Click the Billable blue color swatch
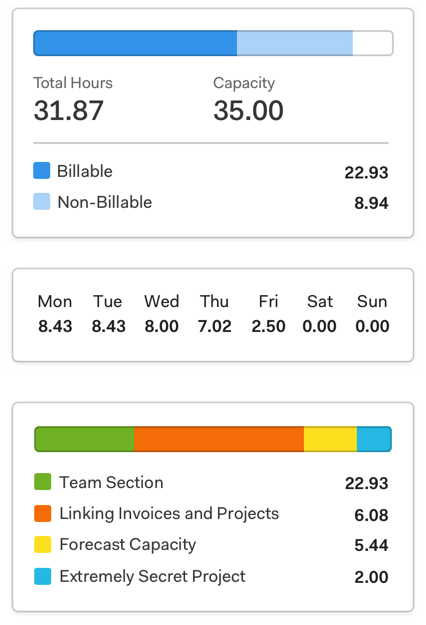 click(41, 171)
